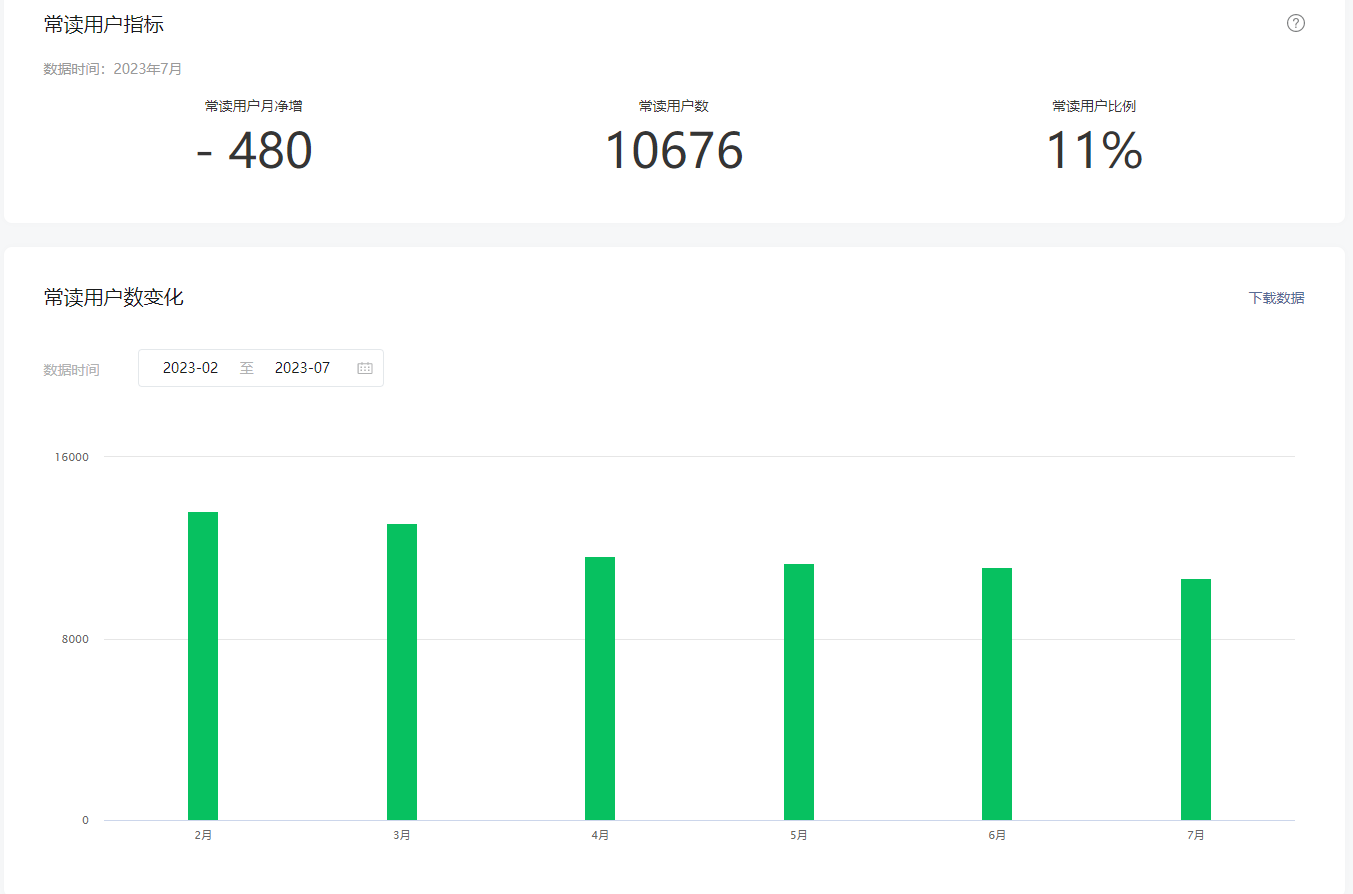1353x894 pixels.
Task: Click the 10676 常读用户数 value
Action: coord(674,151)
